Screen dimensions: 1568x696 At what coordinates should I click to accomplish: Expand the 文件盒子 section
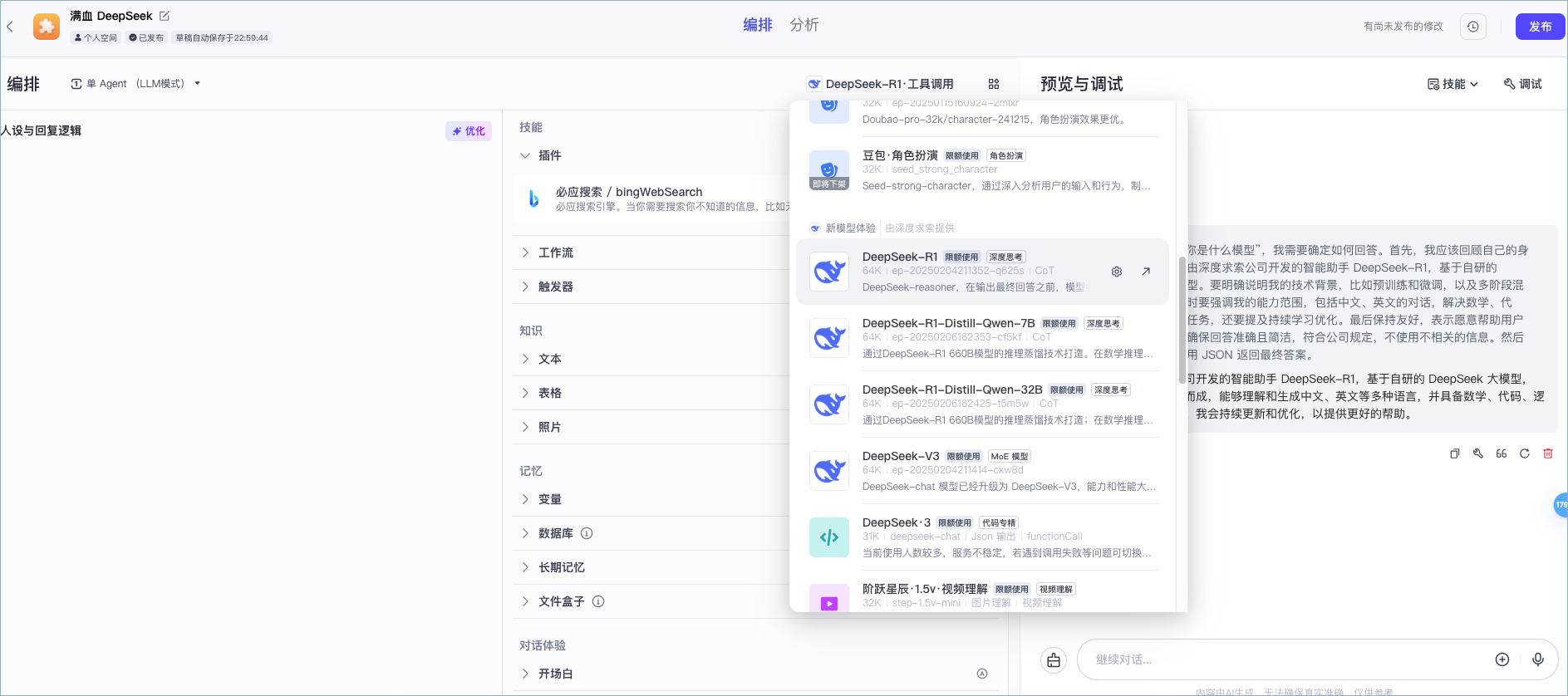[x=524, y=601]
